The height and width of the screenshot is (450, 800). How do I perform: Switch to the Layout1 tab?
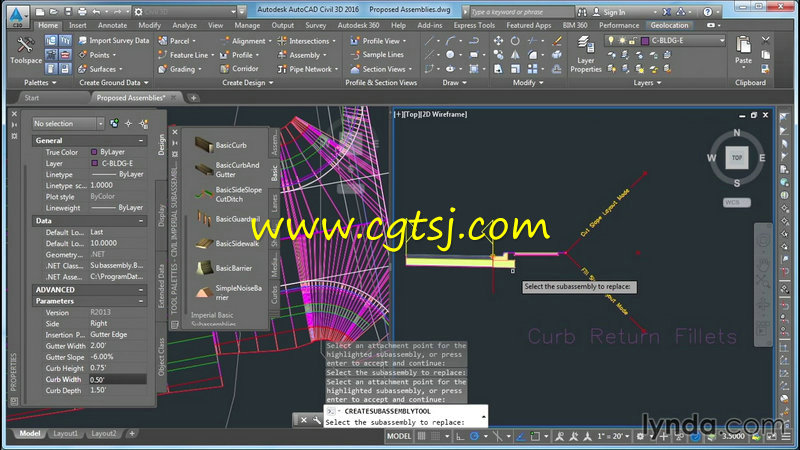click(x=65, y=433)
